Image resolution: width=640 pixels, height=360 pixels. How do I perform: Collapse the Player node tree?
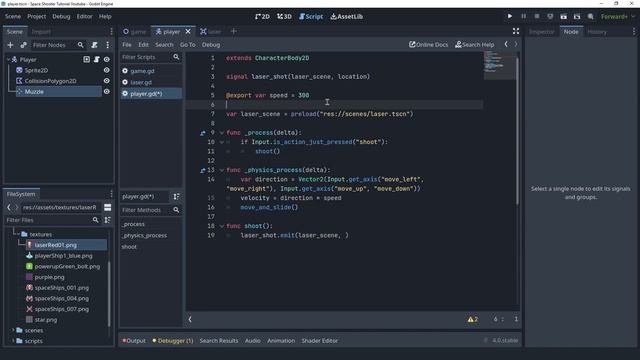[8, 60]
